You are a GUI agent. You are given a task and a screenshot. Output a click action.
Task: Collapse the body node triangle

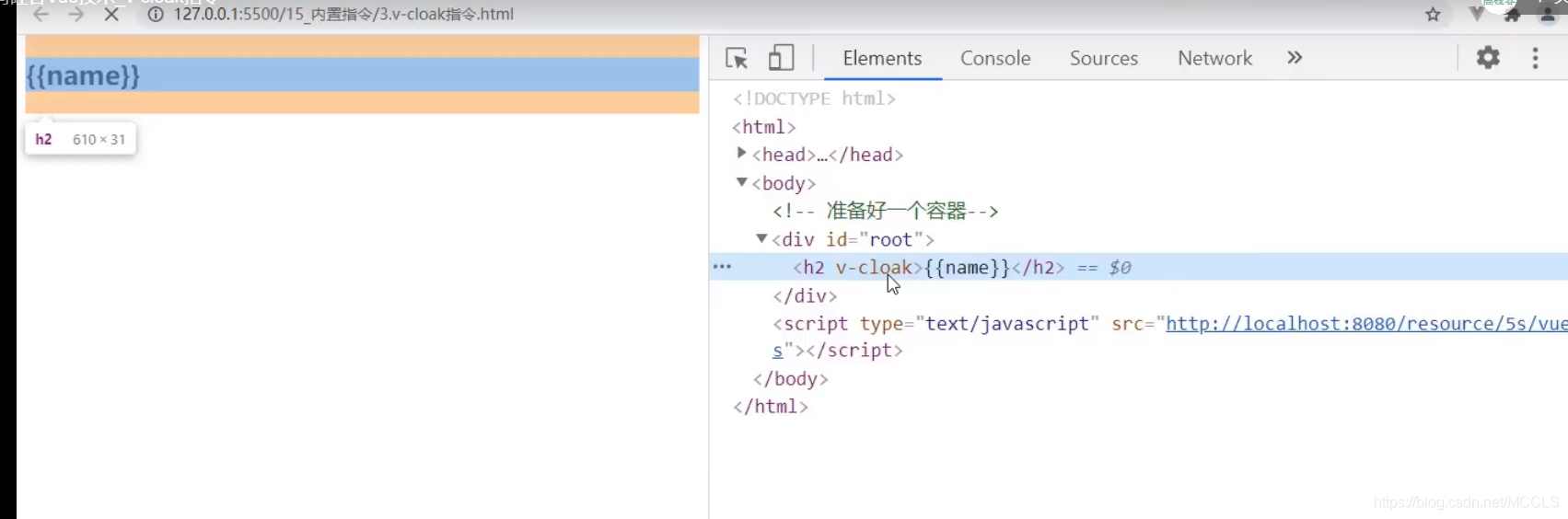tap(741, 182)
